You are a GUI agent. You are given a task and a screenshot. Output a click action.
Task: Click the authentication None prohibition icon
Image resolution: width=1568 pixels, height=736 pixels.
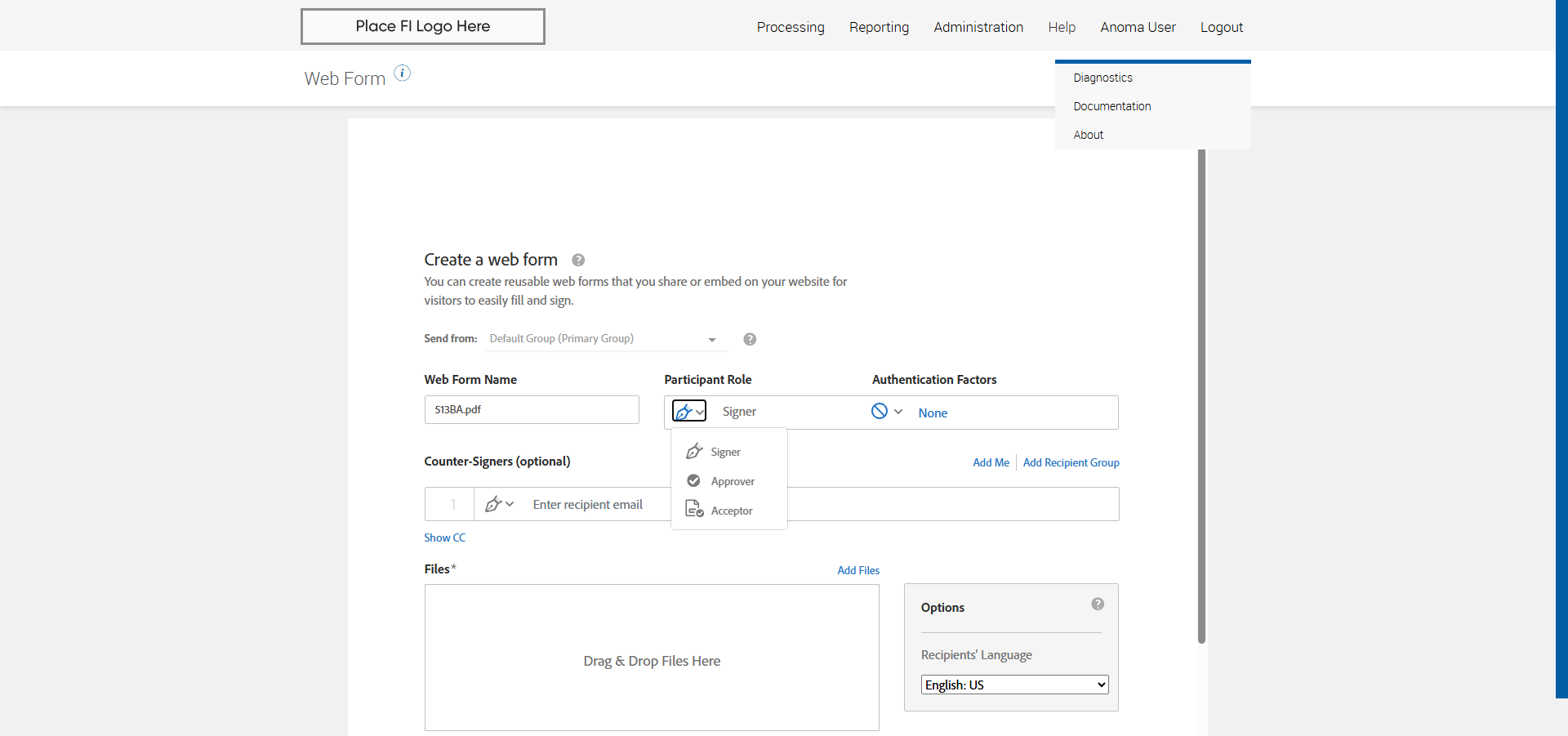(879, 412)
